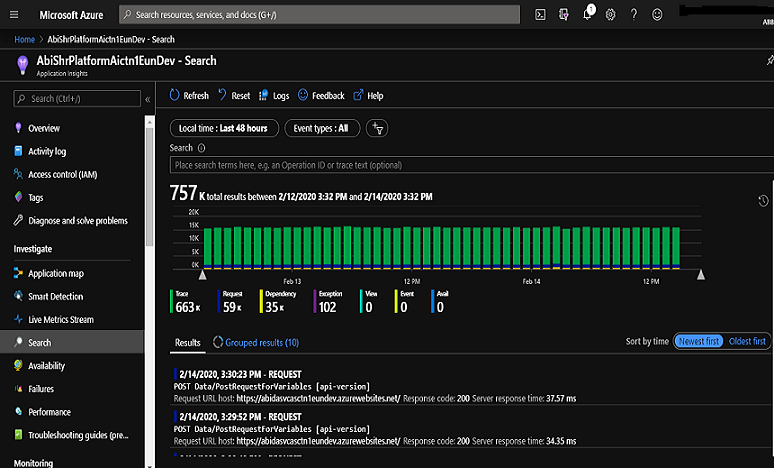Open Event types All filter
The width and height of the screenshot is (774, 468).
coord(322,128)
